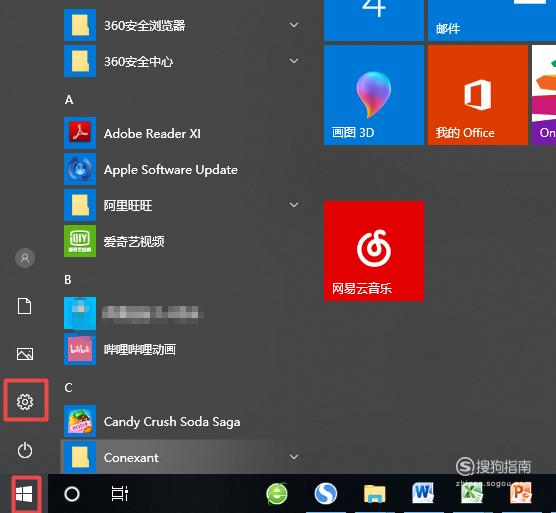
Task: Click the Candy Crush Soda Saga icon
Action: click(x=80, y=421)
